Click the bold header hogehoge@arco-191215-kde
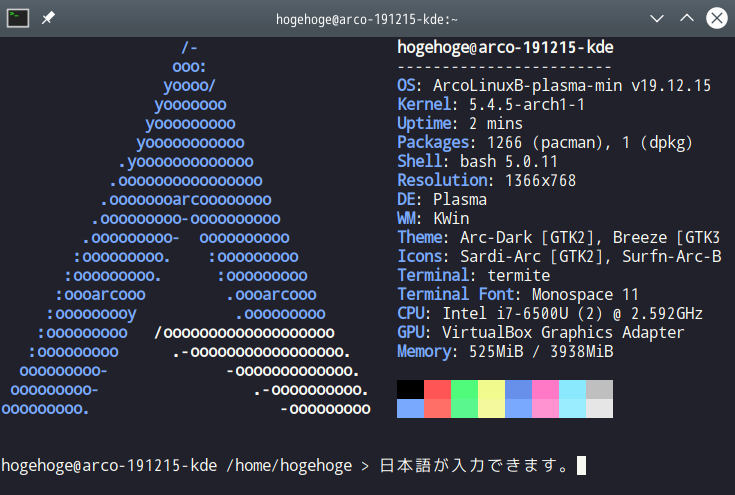Screen dimensions: 735x495 (x=505, y=47)
